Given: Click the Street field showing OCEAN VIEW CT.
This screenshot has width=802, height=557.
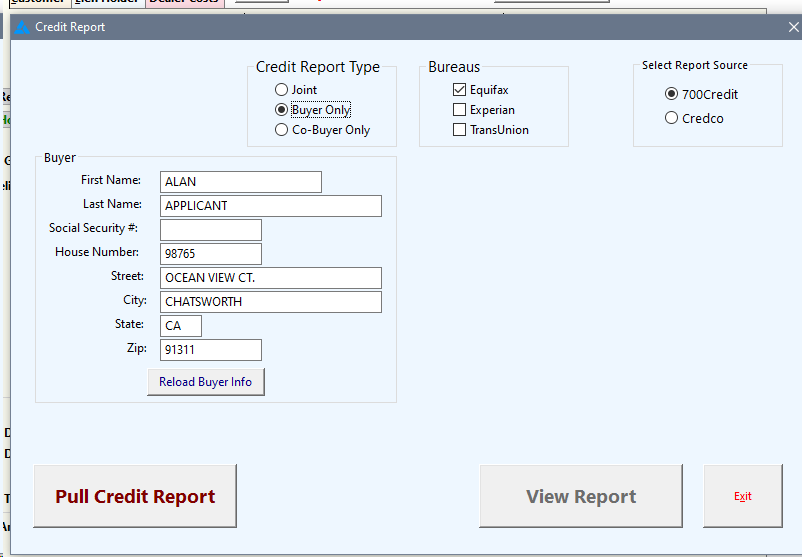Looking at the screenshot, I should tap(270, 278).
